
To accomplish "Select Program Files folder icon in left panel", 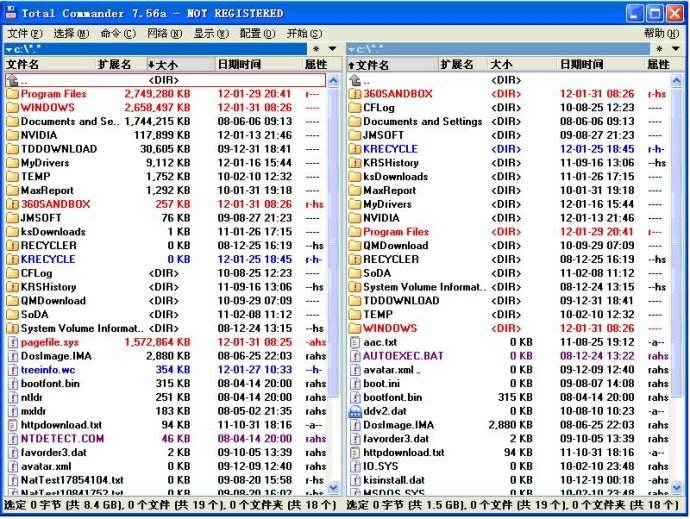I will pyautogui.click(x=13, y=94).
